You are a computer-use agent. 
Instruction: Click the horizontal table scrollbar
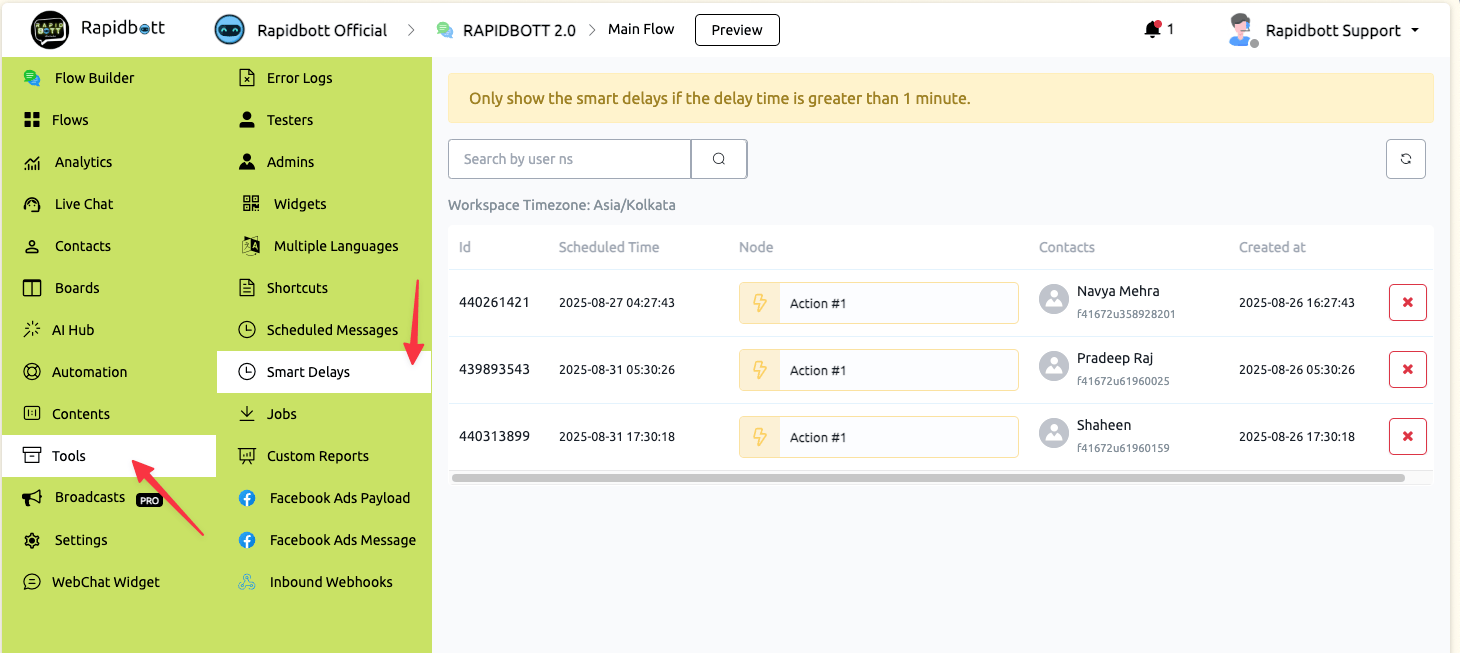point(928,478)
